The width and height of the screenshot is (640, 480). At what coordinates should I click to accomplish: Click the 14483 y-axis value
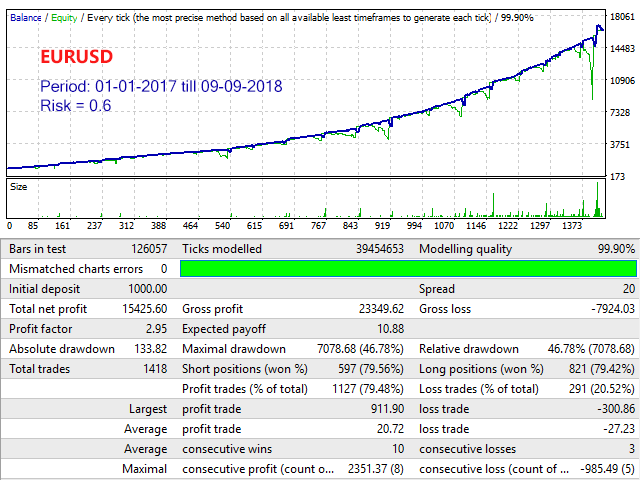(622, 49)
